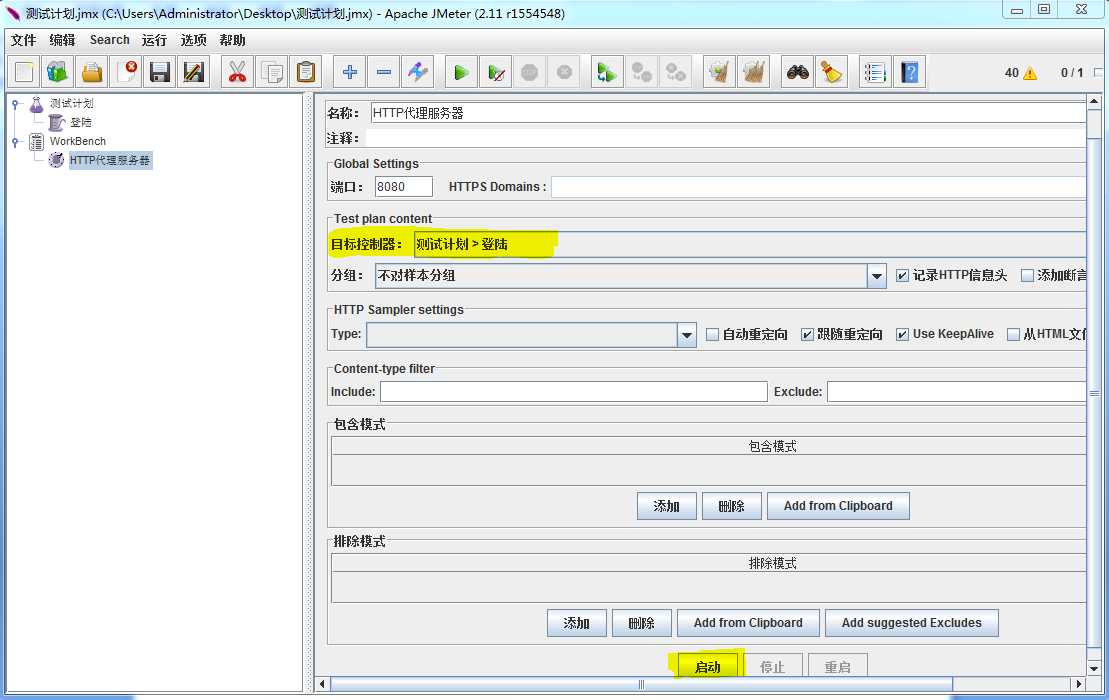
Task: Click the grey Stop test icon
Action: point(529,72)
